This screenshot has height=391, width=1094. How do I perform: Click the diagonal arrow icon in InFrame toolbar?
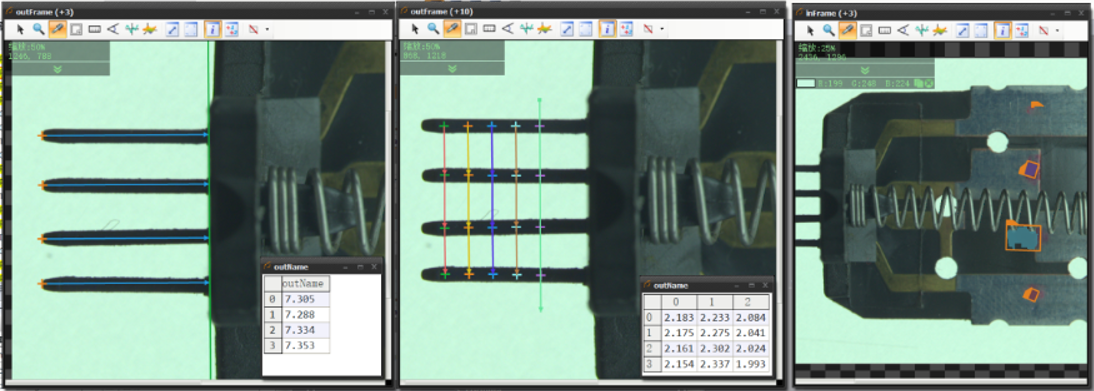coord(963,30)
